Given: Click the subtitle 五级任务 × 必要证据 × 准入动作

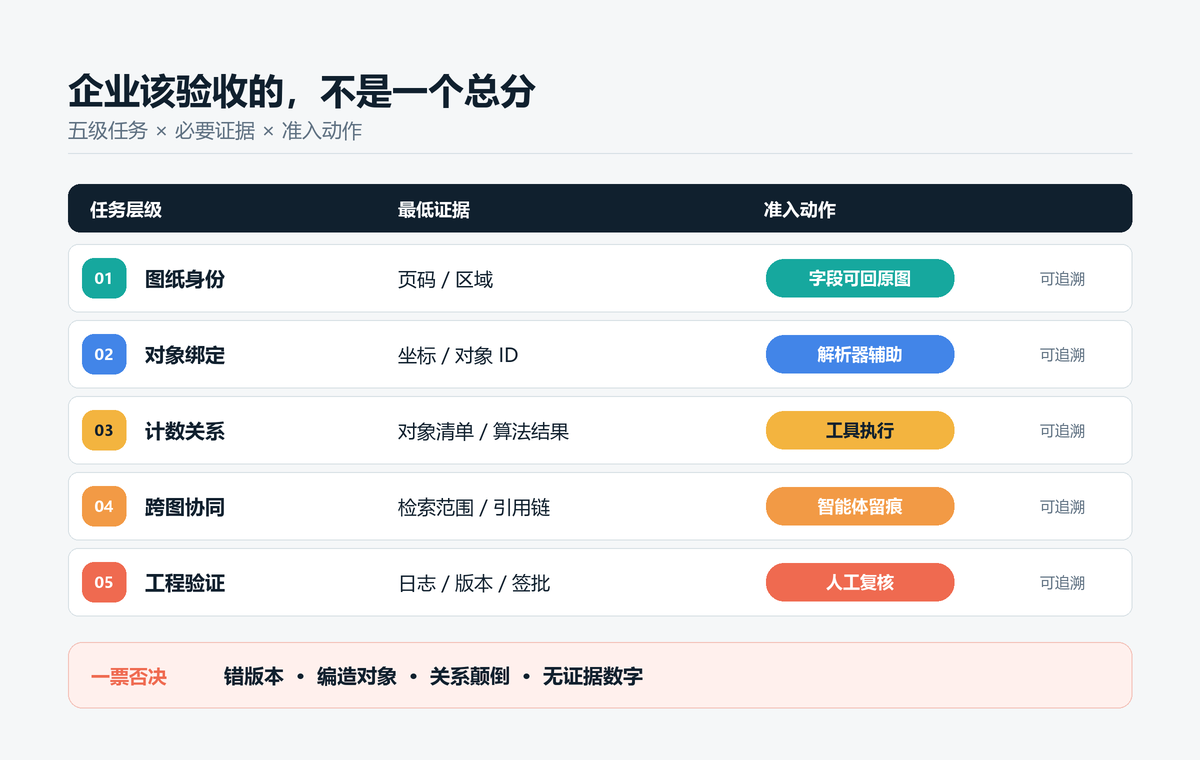Looking at the screenshot, I should pyautogui.click(x=215, y=131).
